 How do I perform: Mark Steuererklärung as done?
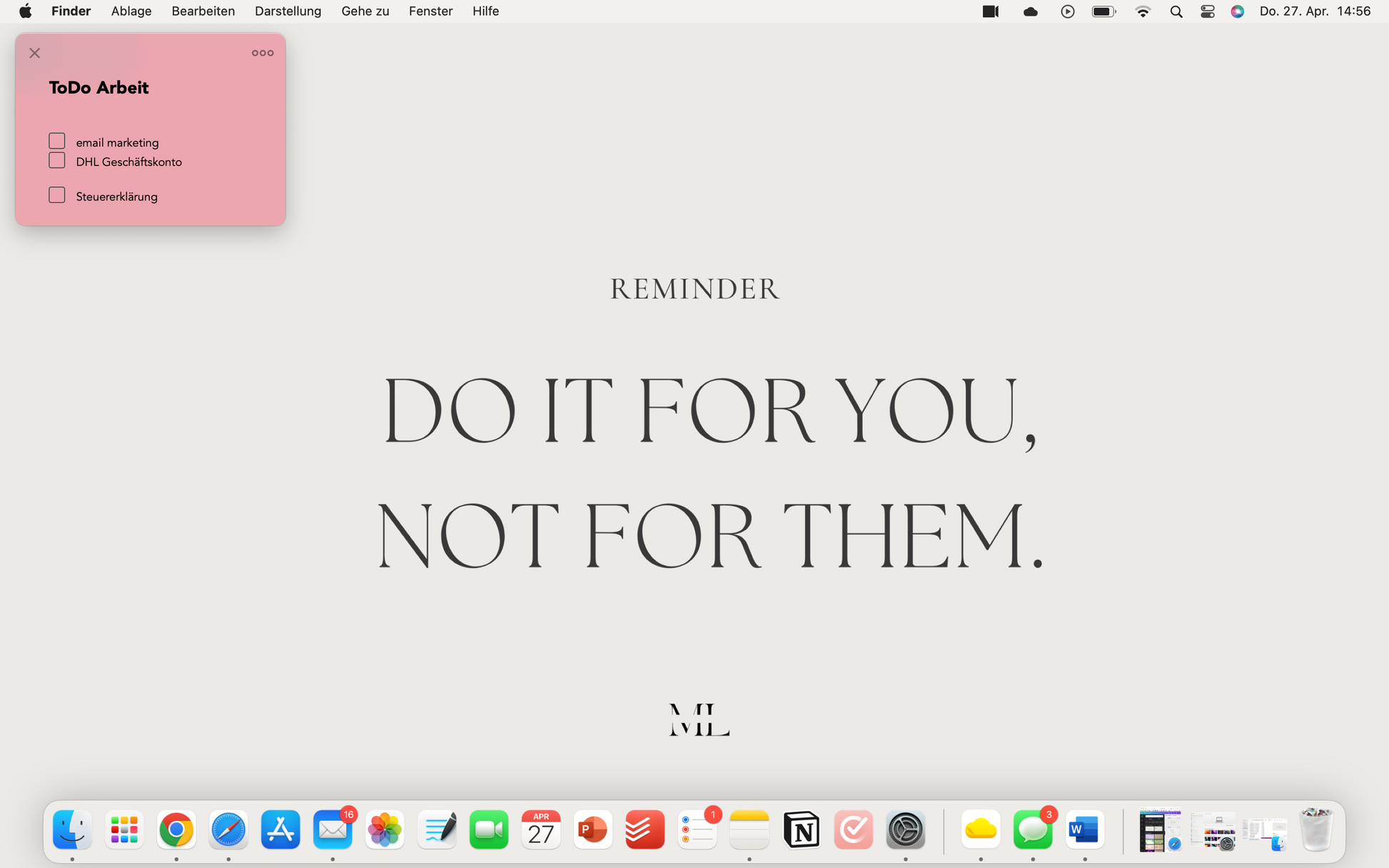point(57,196)
